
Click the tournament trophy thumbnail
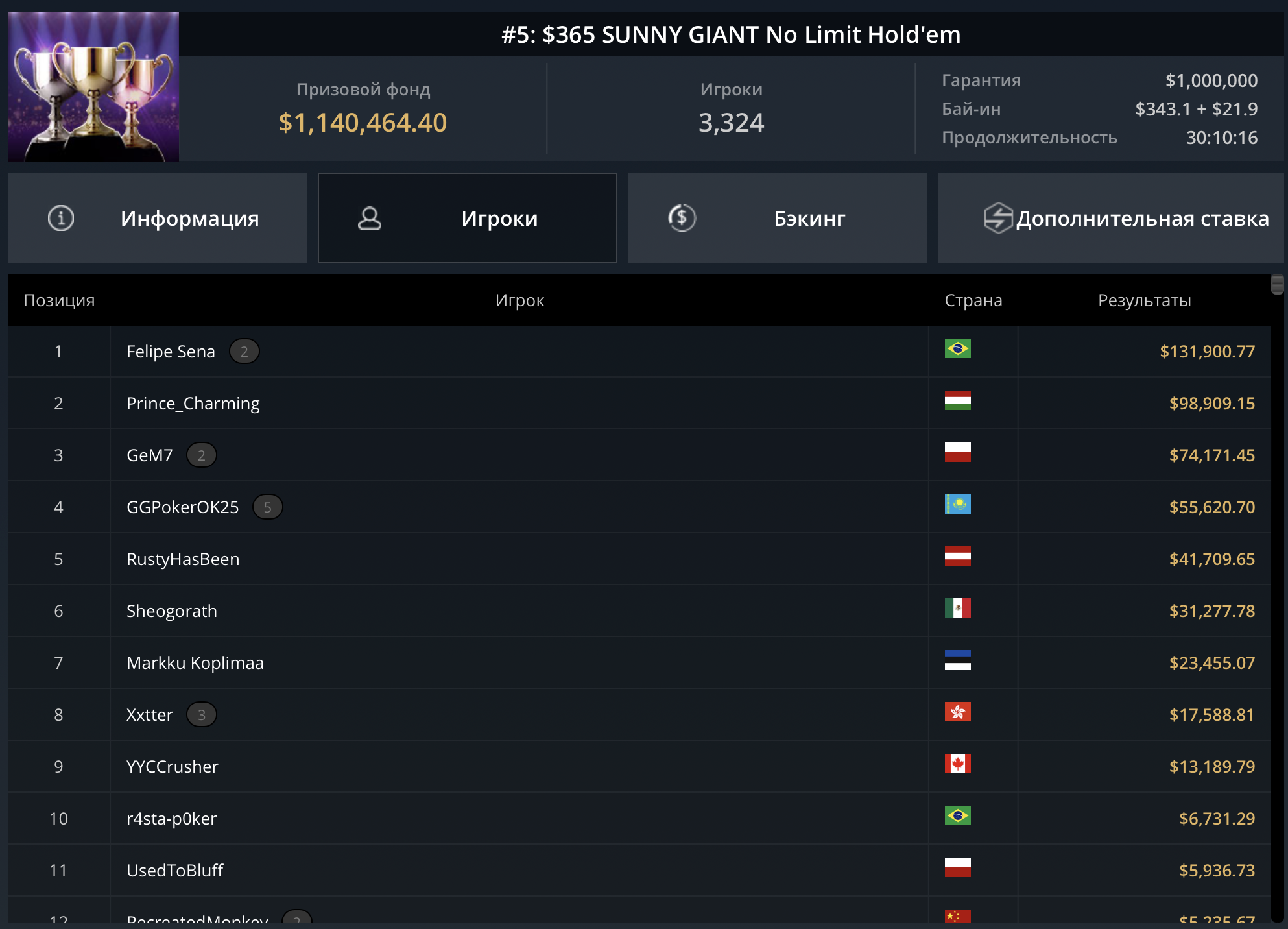tap(93, 87)
